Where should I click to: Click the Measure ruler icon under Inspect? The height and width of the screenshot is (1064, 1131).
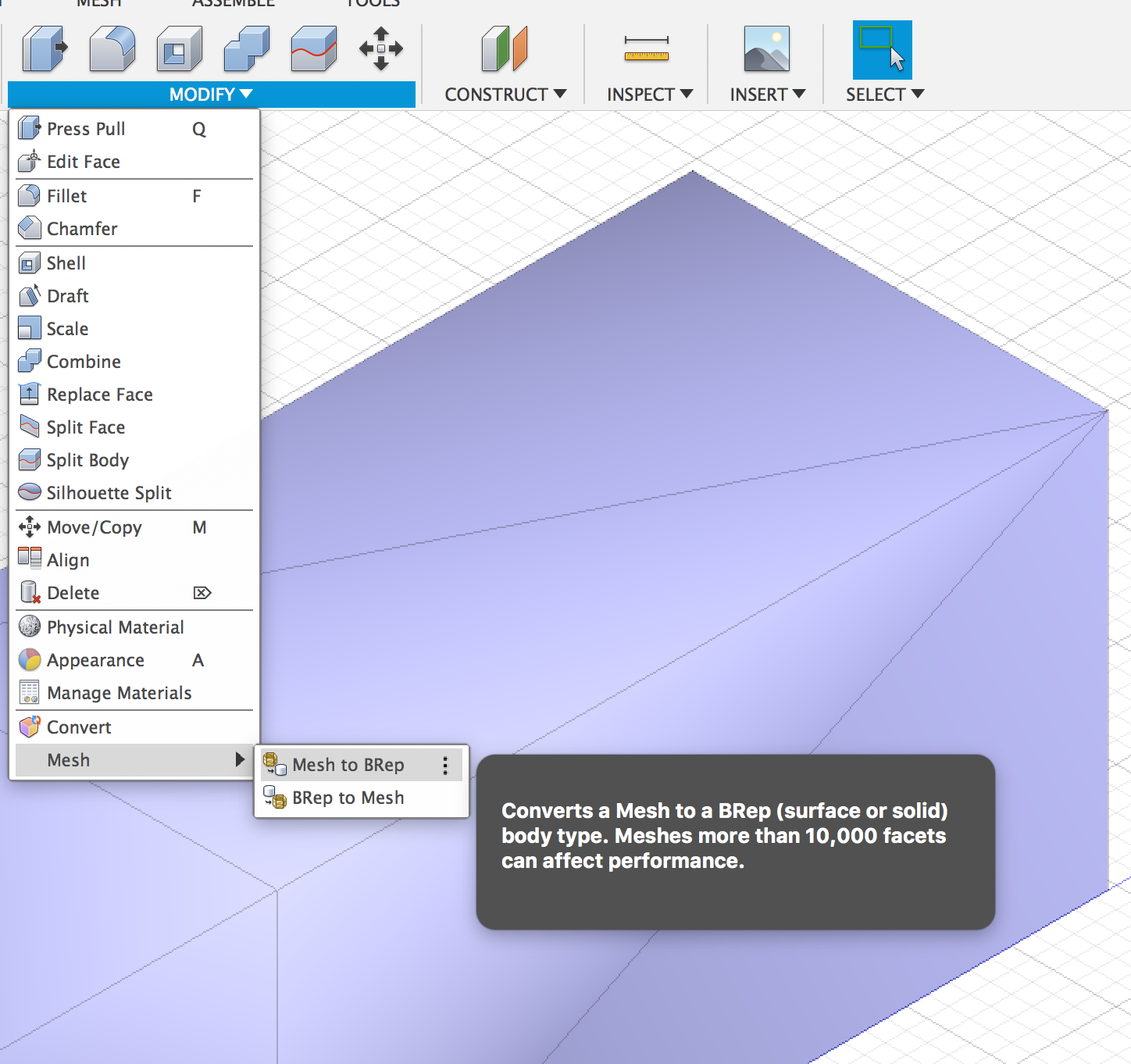click(647, 47)
